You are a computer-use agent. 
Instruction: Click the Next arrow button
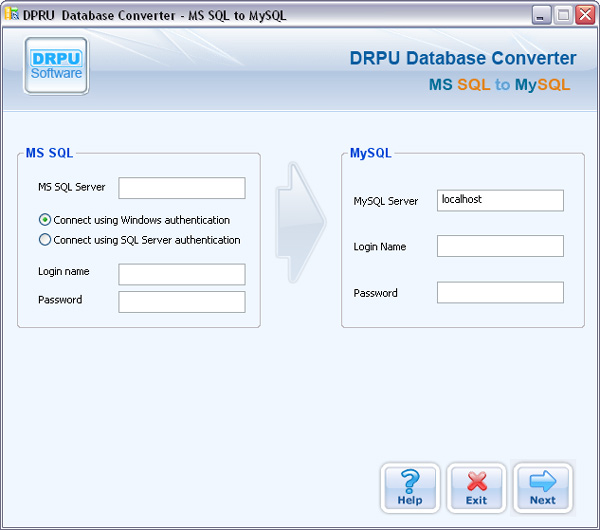543,488
